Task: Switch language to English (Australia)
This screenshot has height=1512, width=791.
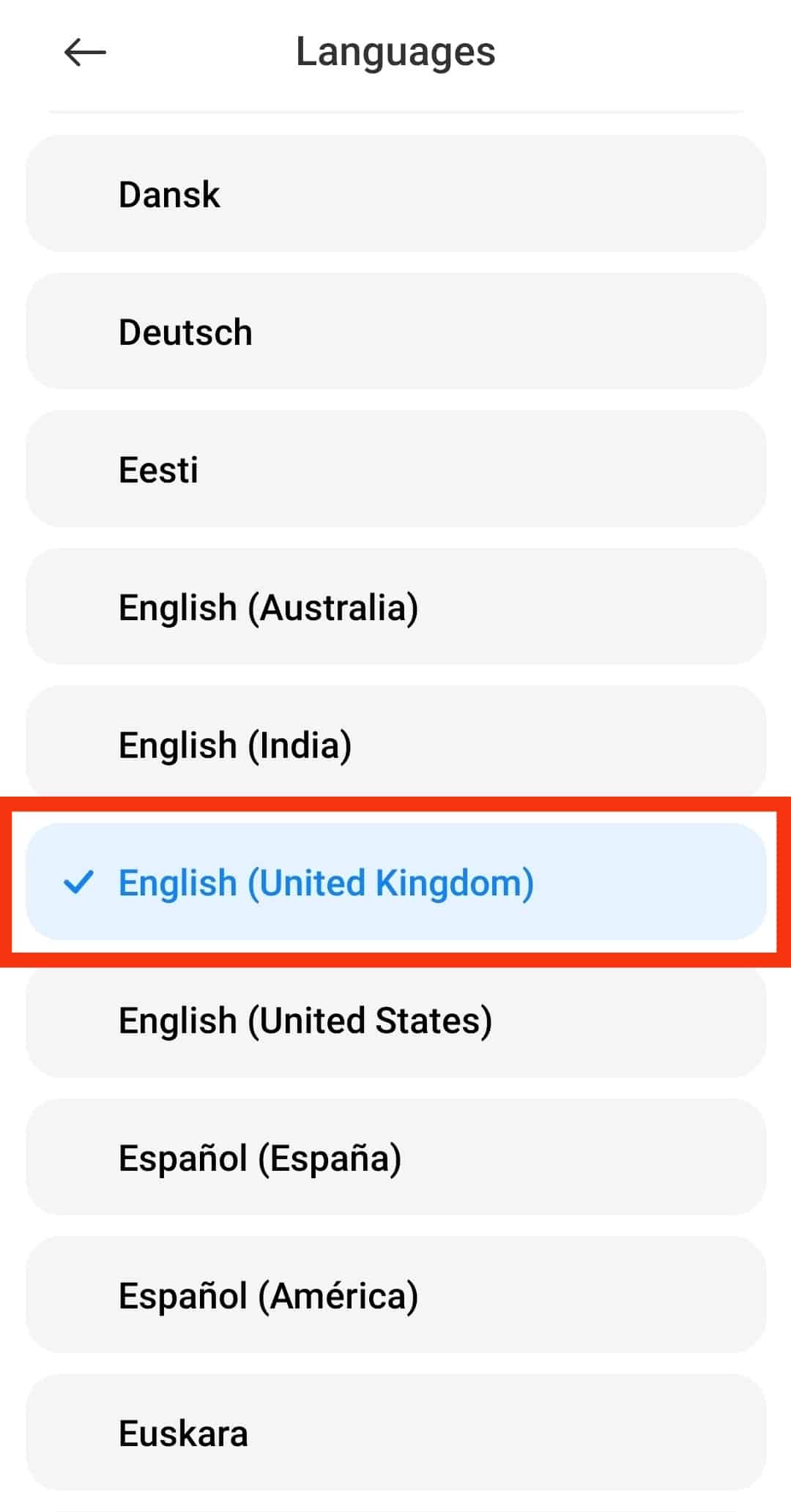Action: pos(395,607)
